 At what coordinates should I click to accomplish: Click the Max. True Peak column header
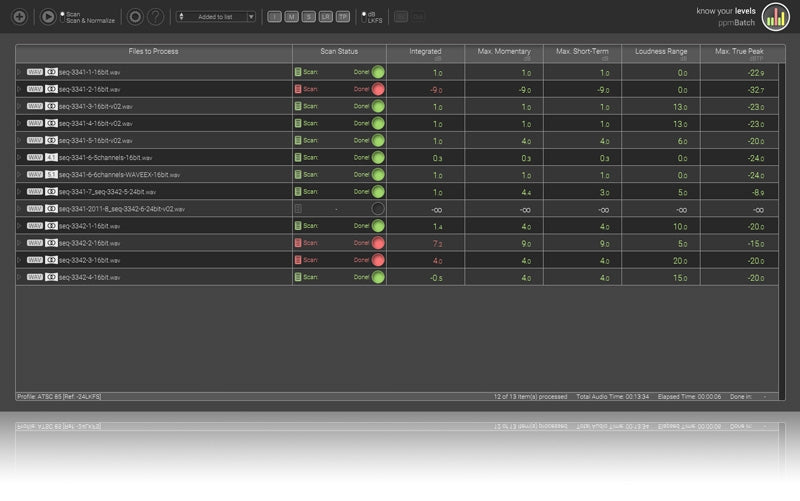point(739,54)
